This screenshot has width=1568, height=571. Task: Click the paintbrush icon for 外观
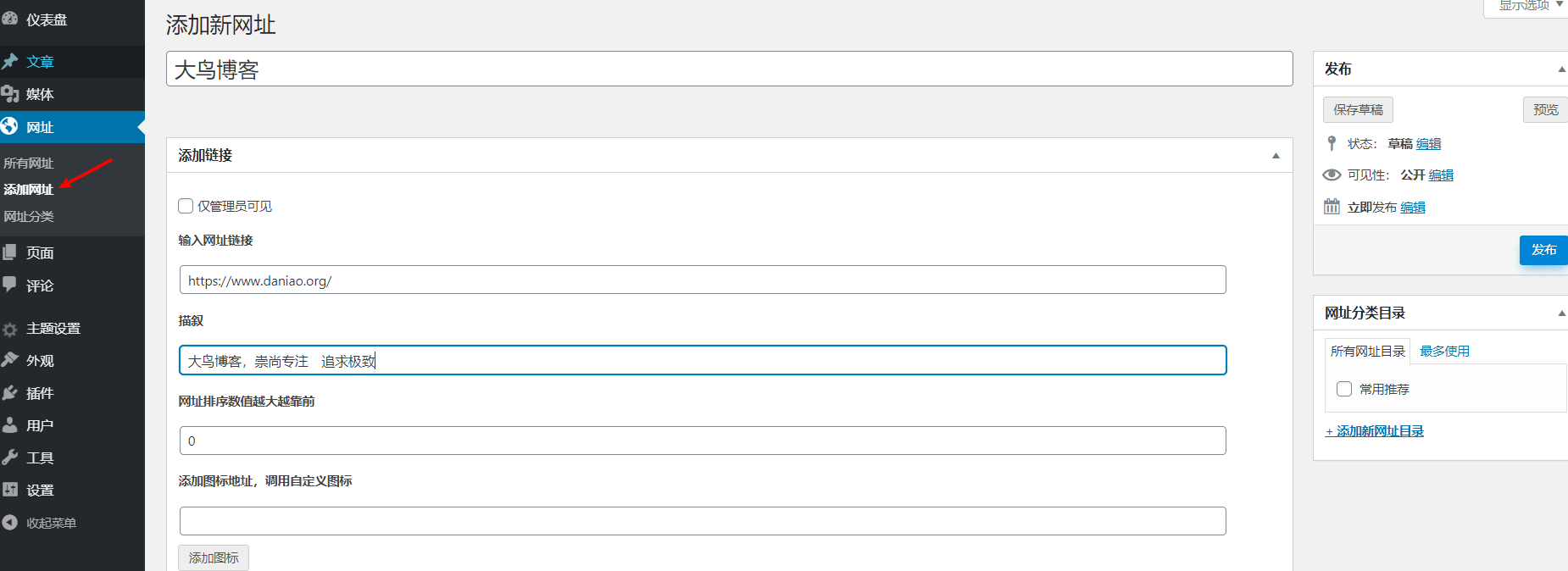tap(10, 360)
